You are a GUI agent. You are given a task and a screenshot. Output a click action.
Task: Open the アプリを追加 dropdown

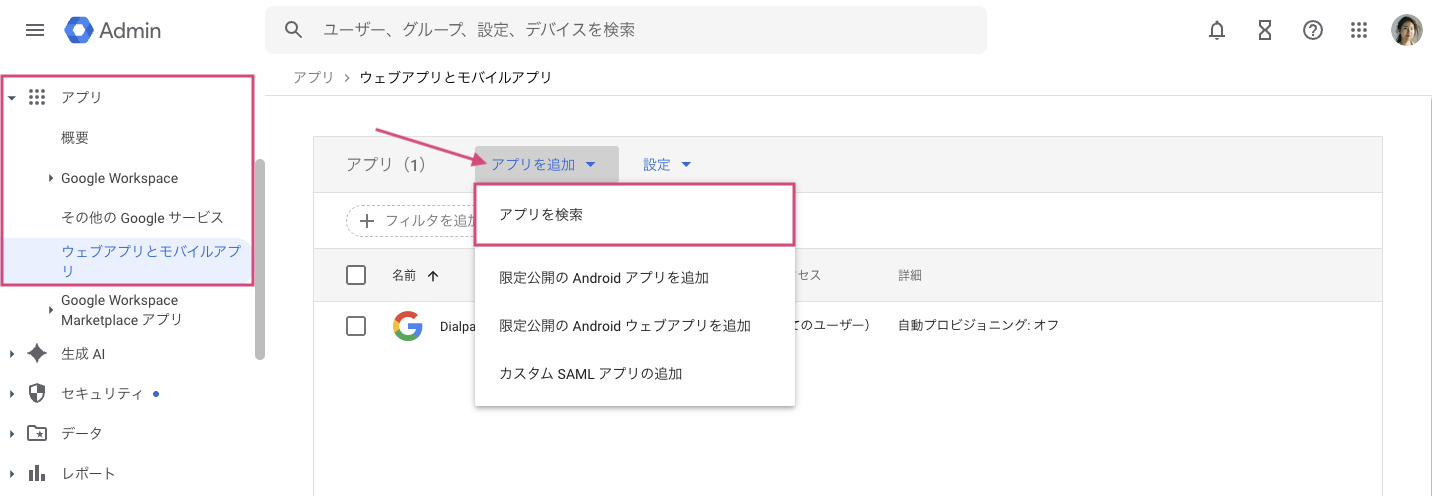[x=545, y=165]
